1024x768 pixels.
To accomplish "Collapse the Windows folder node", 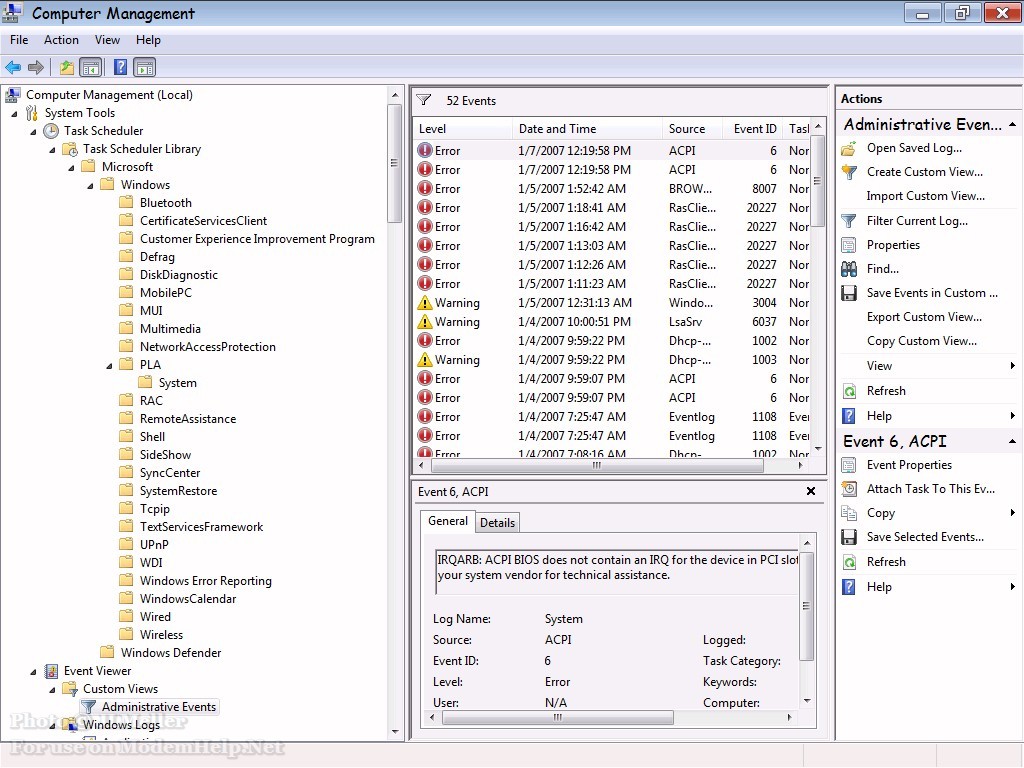I will (90, 185).
